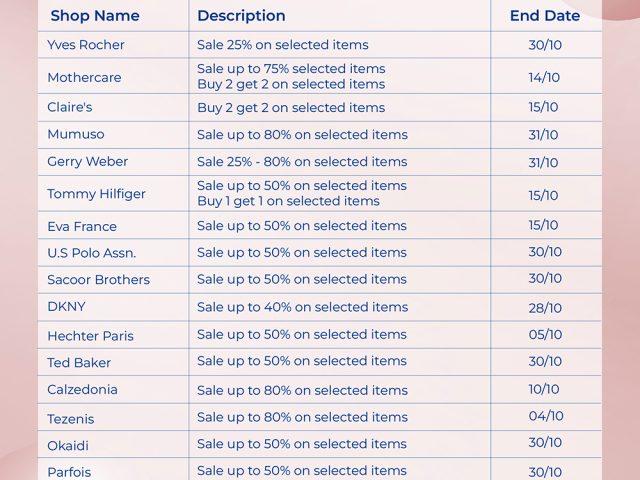This screenshot has width=640, height=480.
Task: Select the Hechter Paris end date 05/10
Action: (545, 335)
